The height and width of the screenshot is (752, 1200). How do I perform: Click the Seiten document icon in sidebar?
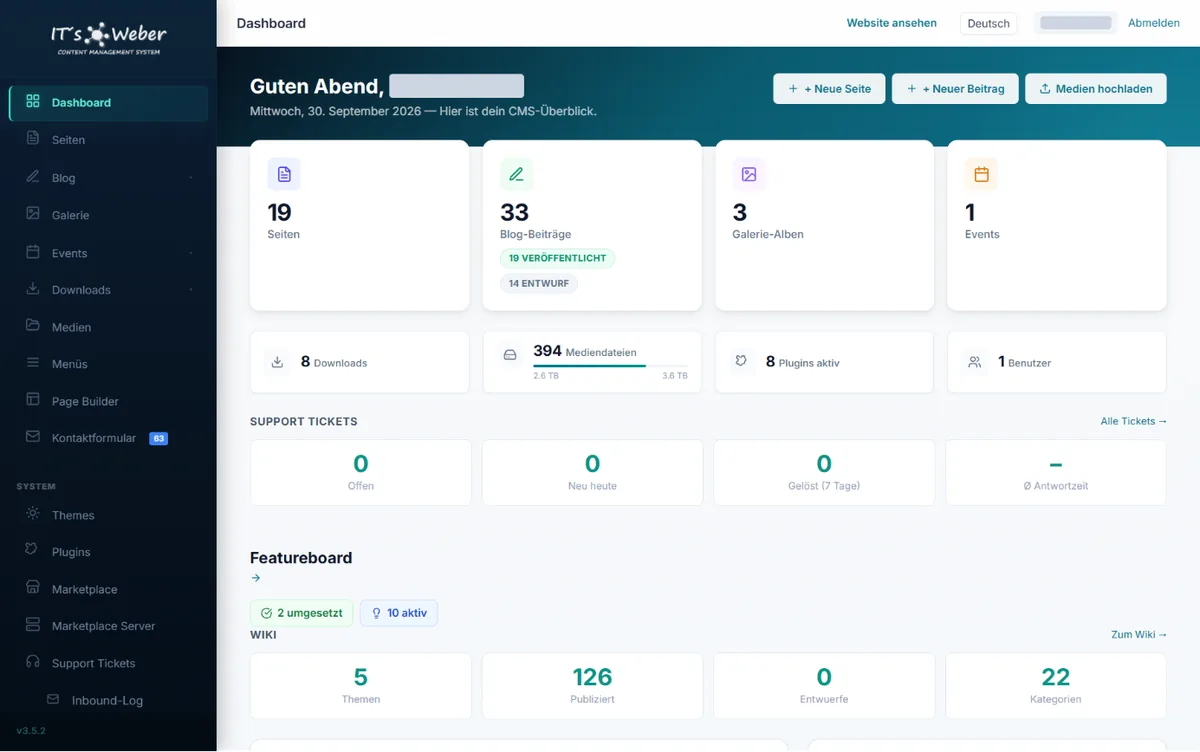coord(33,138)
